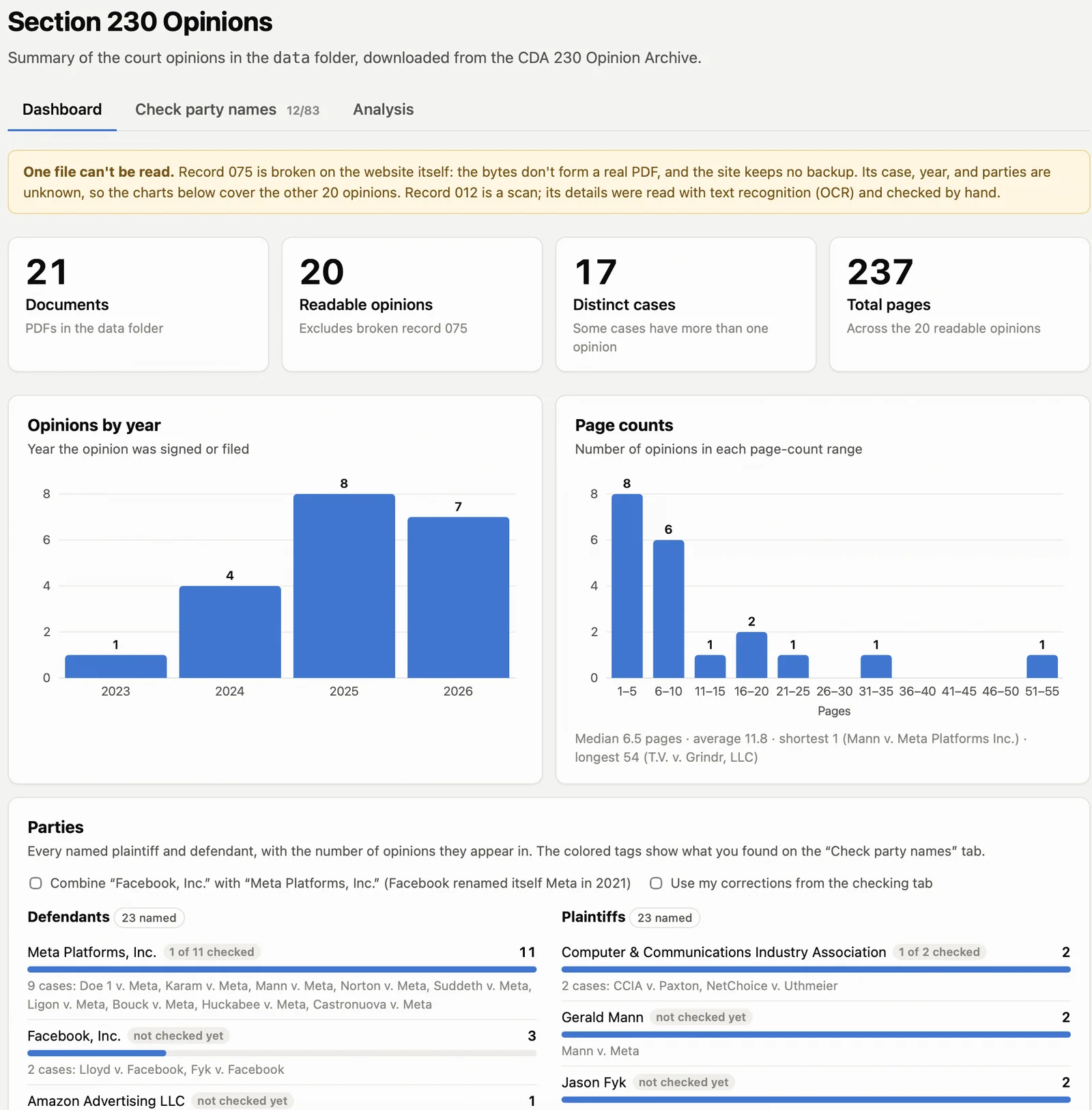The height and width of the screenshot is (1110, 1092).
Task: Click 'Mann v. Meta' case text under Gerald Mann
Action: (x=600, y=1051)
